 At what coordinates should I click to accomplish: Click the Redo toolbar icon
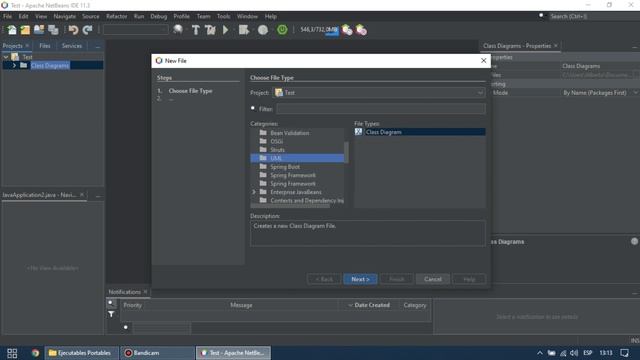coord(87,30)
